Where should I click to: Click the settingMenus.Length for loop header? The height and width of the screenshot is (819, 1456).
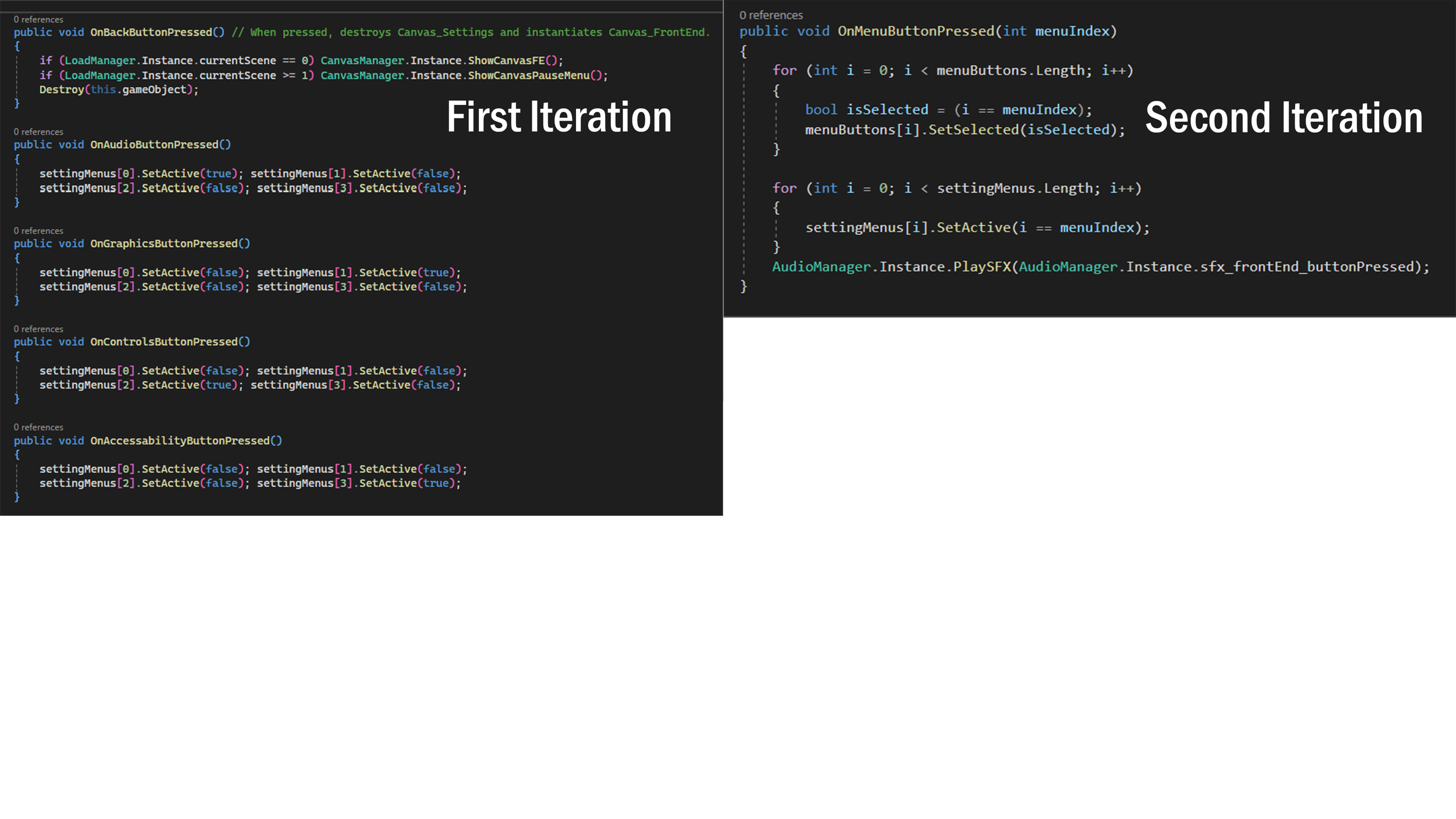(x=956, y=188)
